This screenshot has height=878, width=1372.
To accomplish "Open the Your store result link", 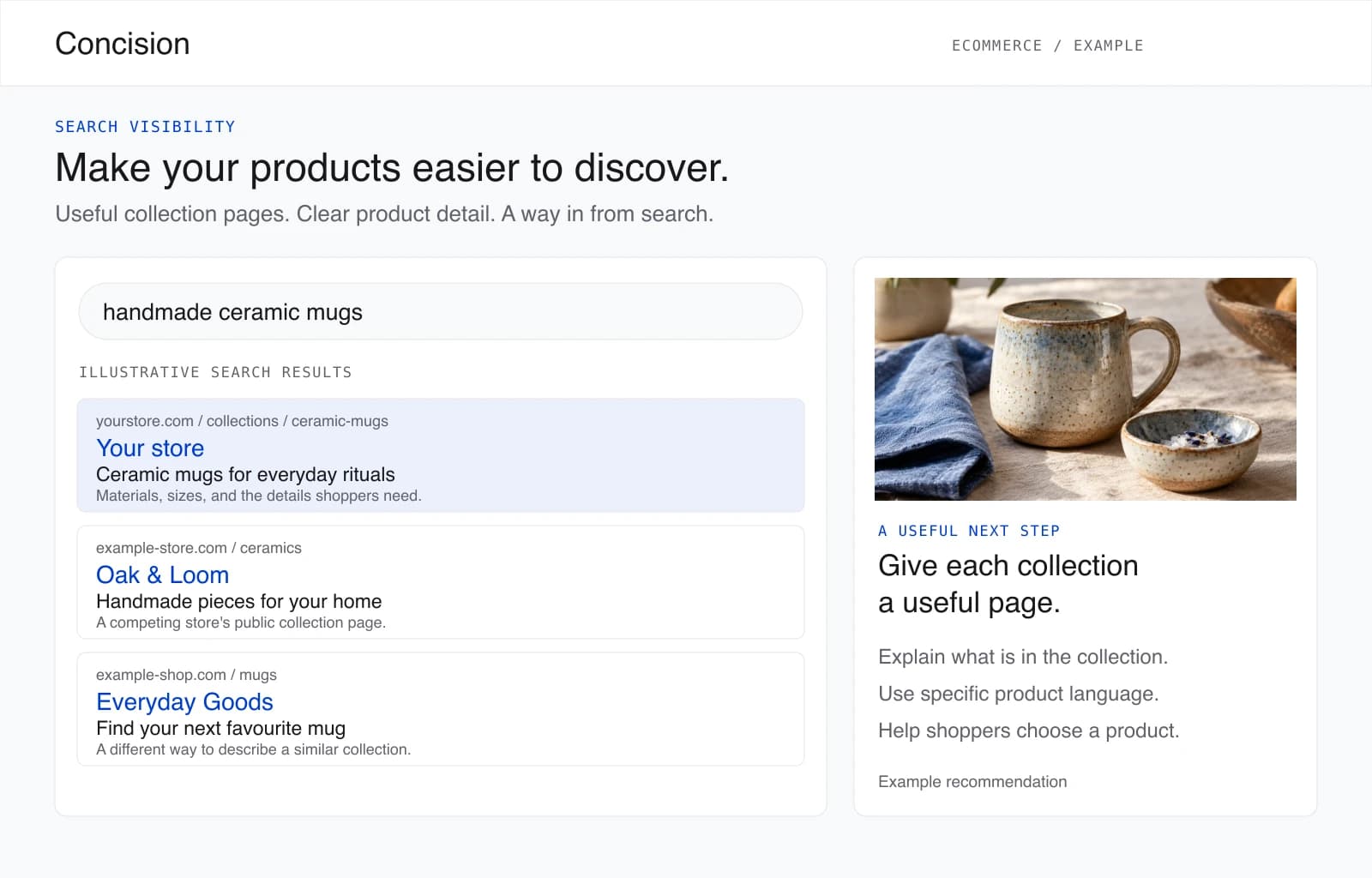I will 150,448.
